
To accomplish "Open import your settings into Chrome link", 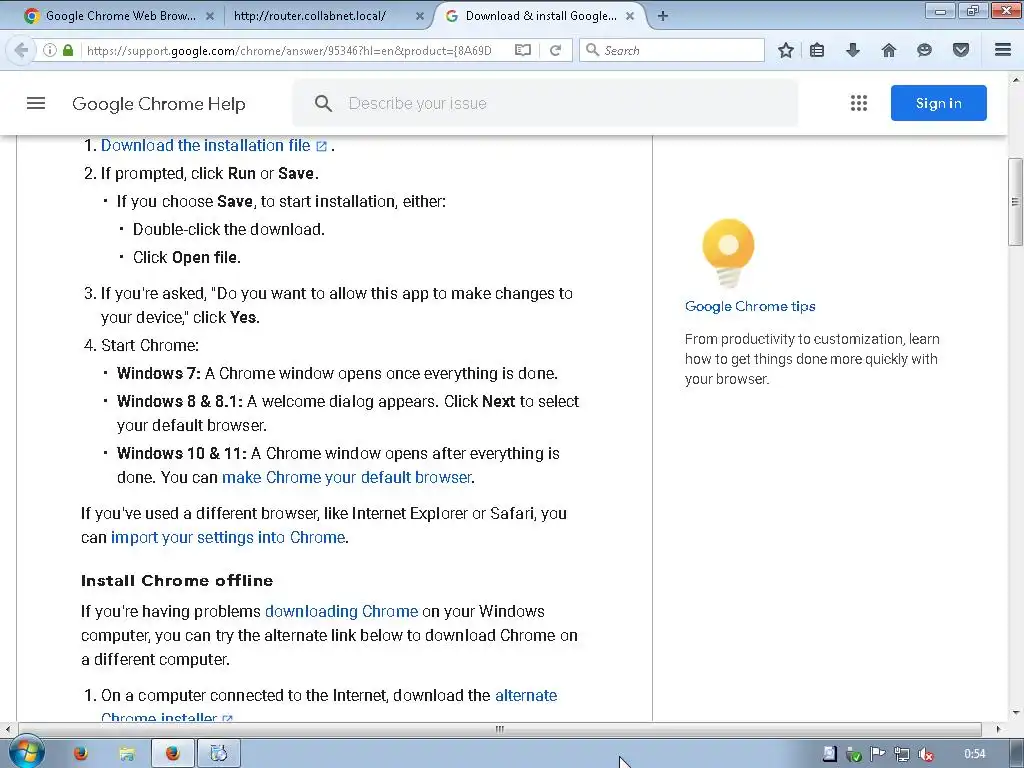I will [228, 537].
